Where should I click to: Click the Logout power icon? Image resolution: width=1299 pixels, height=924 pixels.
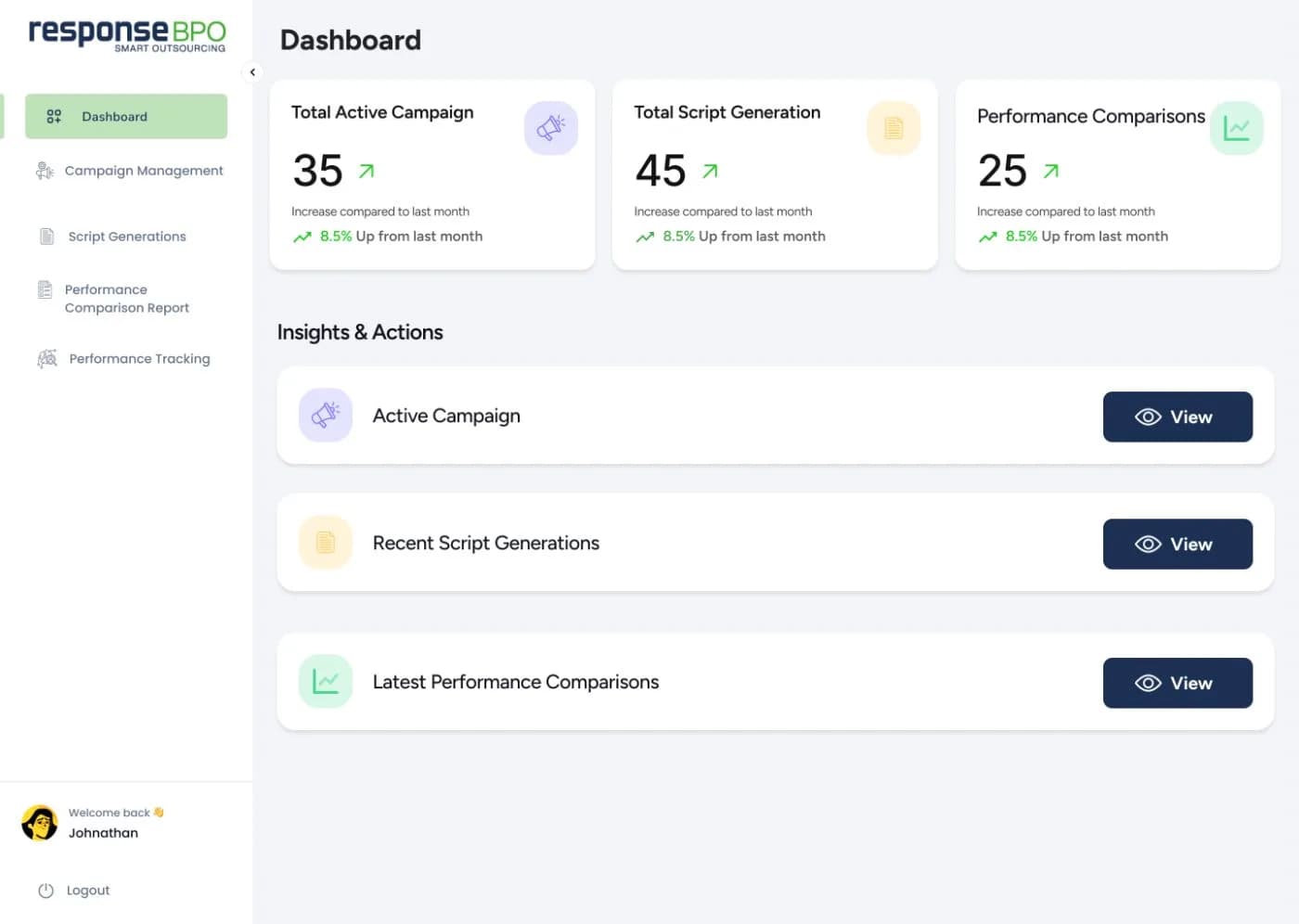point(45,891)
